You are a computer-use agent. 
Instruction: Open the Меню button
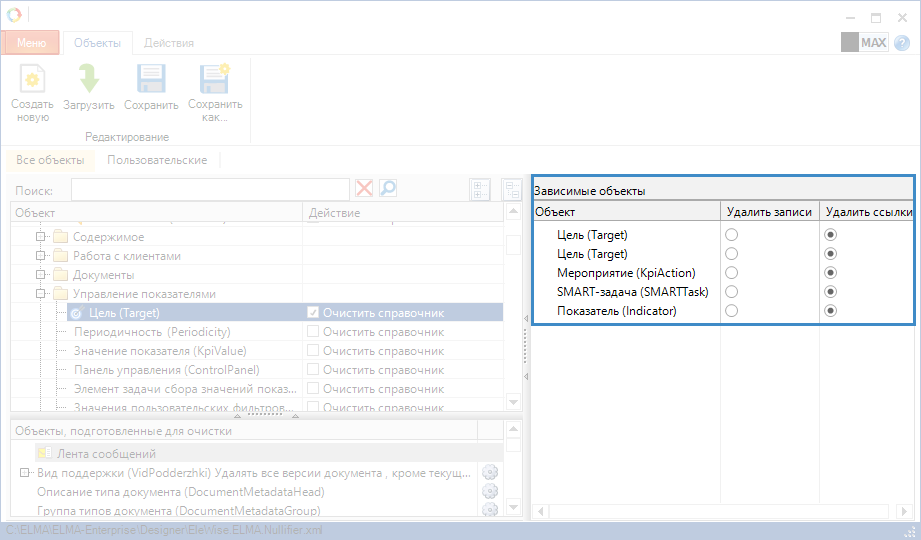[31, 43]
